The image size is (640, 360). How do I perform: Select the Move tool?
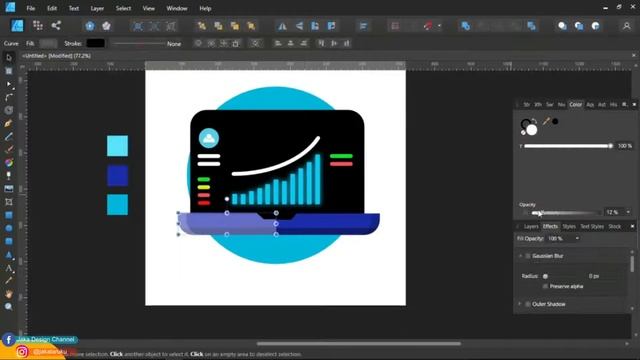click(9, 58)
